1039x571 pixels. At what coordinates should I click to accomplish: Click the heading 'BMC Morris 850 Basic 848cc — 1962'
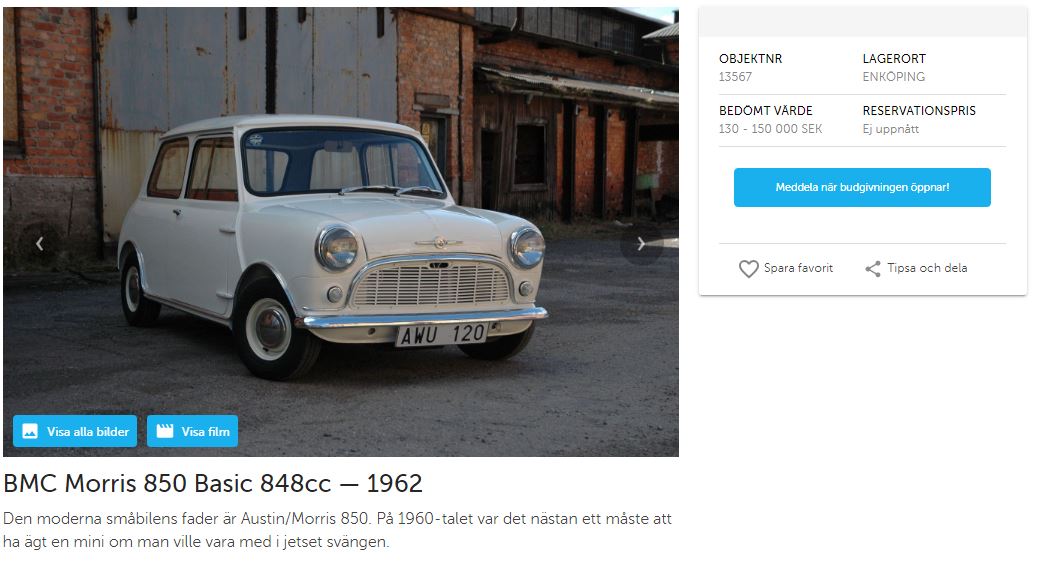click(213, 484)
